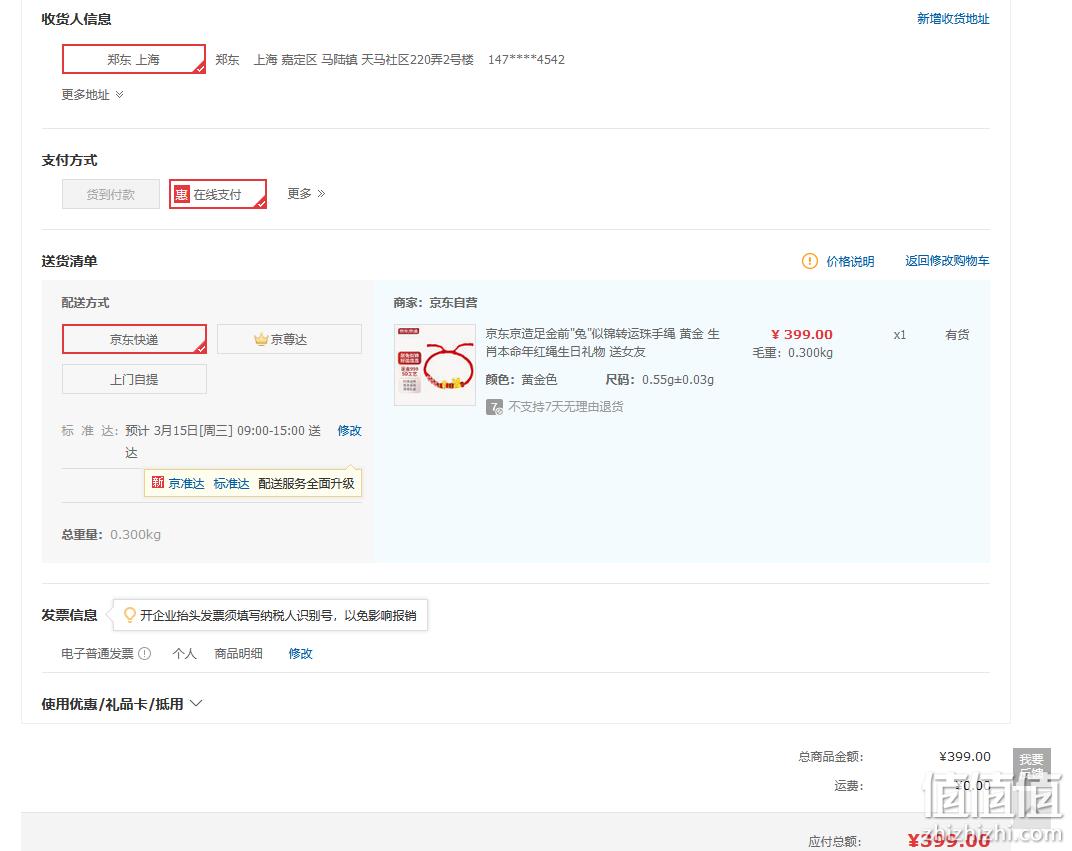This screenshot has height=851, width=1072.
Task: Click the phone number 147****4542
Action: (526, 59)
